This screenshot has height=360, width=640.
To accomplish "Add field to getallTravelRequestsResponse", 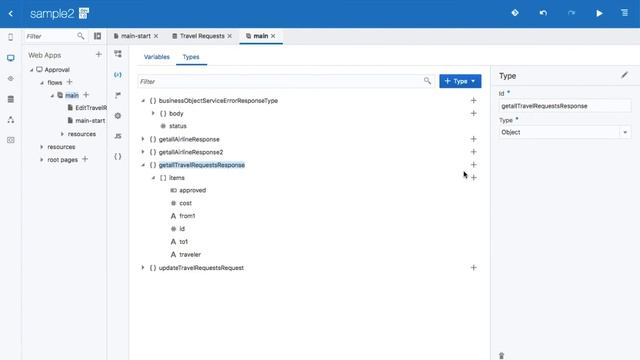I will tap(473, 164).
